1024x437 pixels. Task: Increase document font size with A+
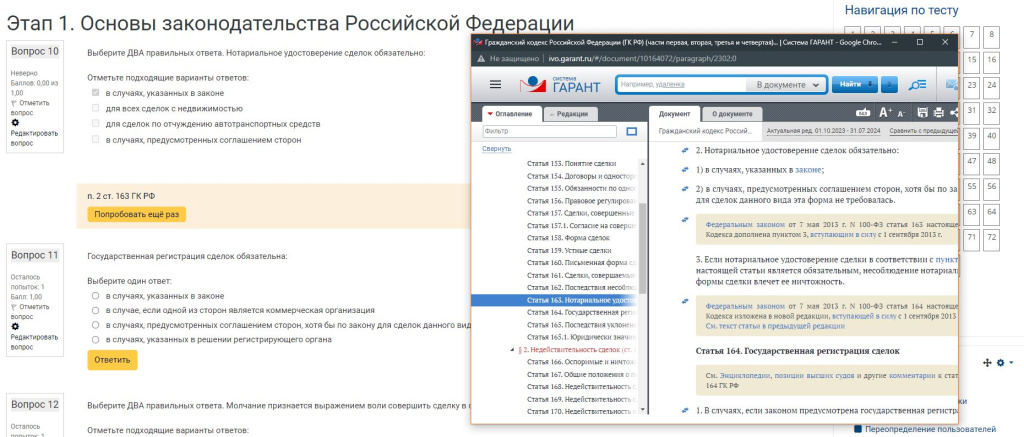[885, 113]
